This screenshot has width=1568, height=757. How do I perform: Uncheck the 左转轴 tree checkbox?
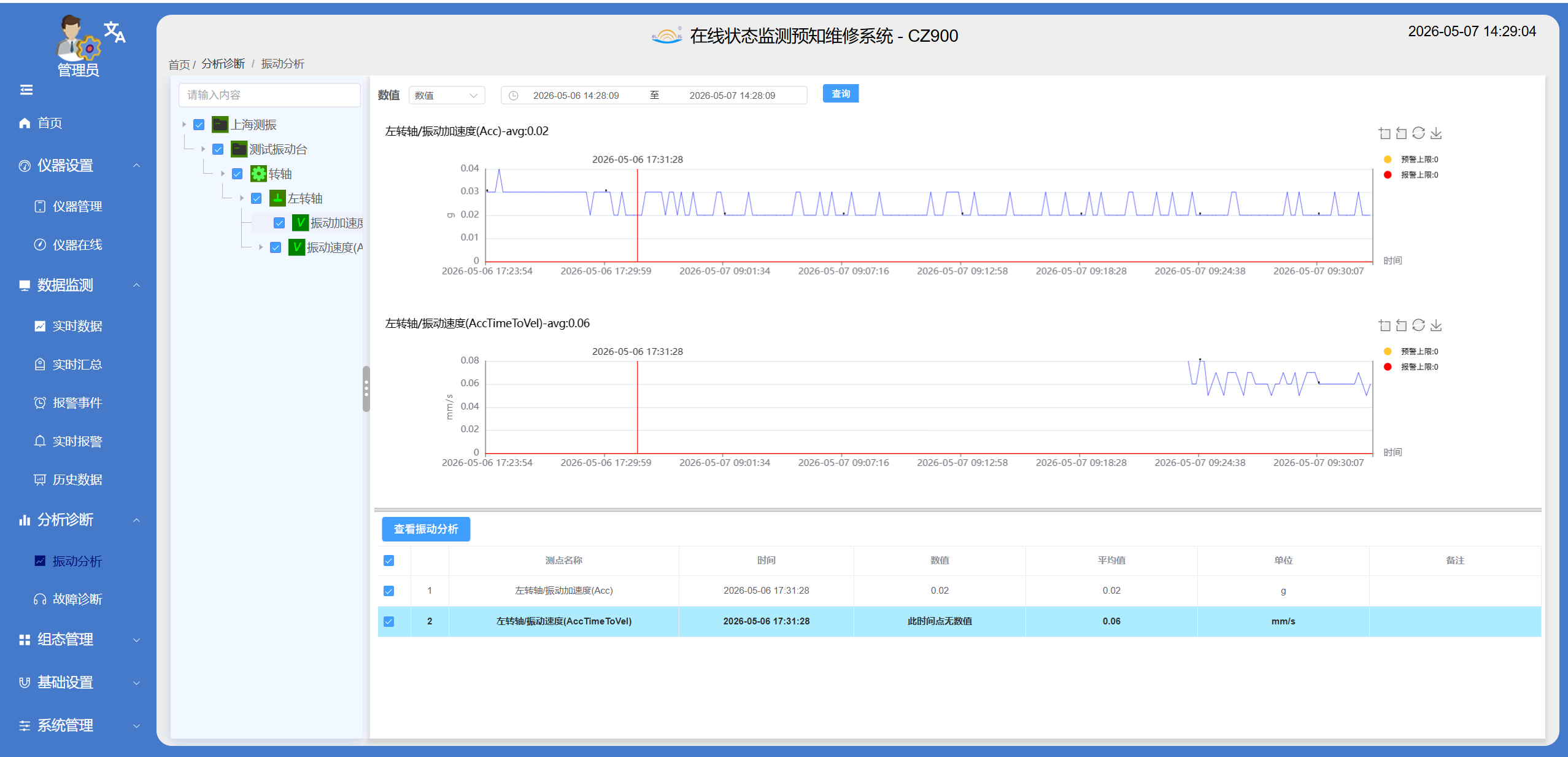tap(257, 198)
